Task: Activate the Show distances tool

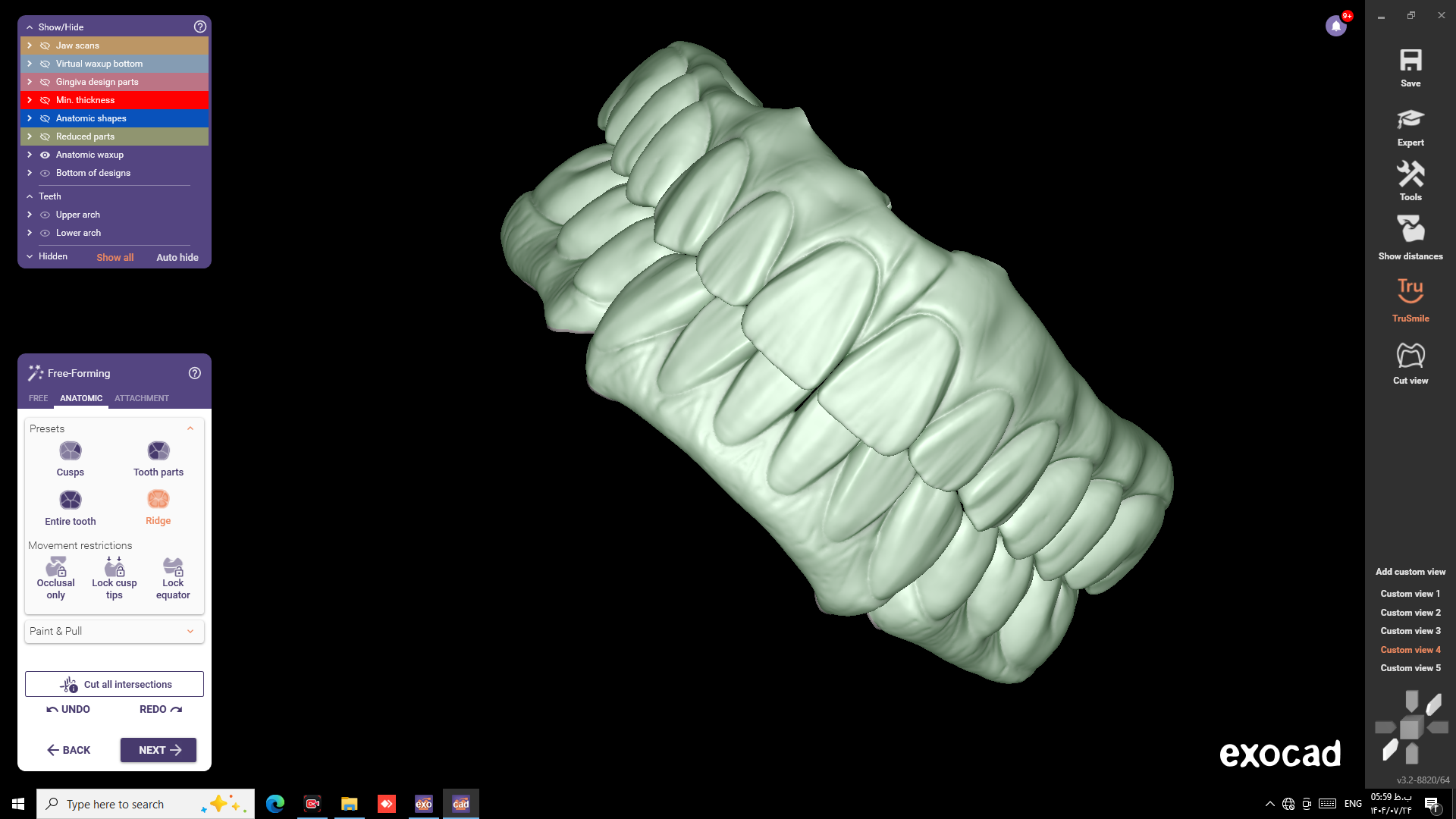Action: tap(1410, 229)
